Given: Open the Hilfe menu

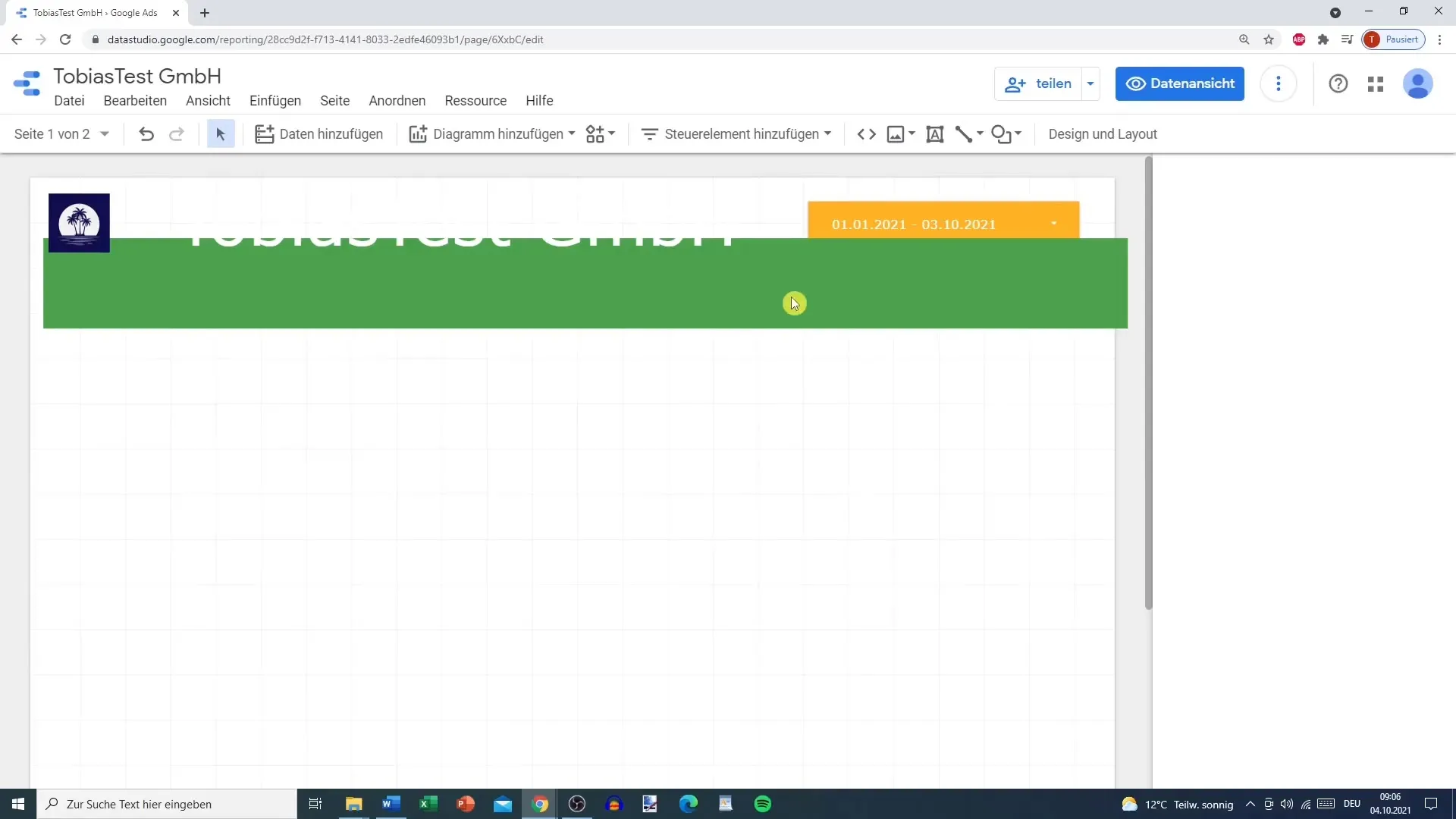Looking at the screenshot, I should 539,101.
